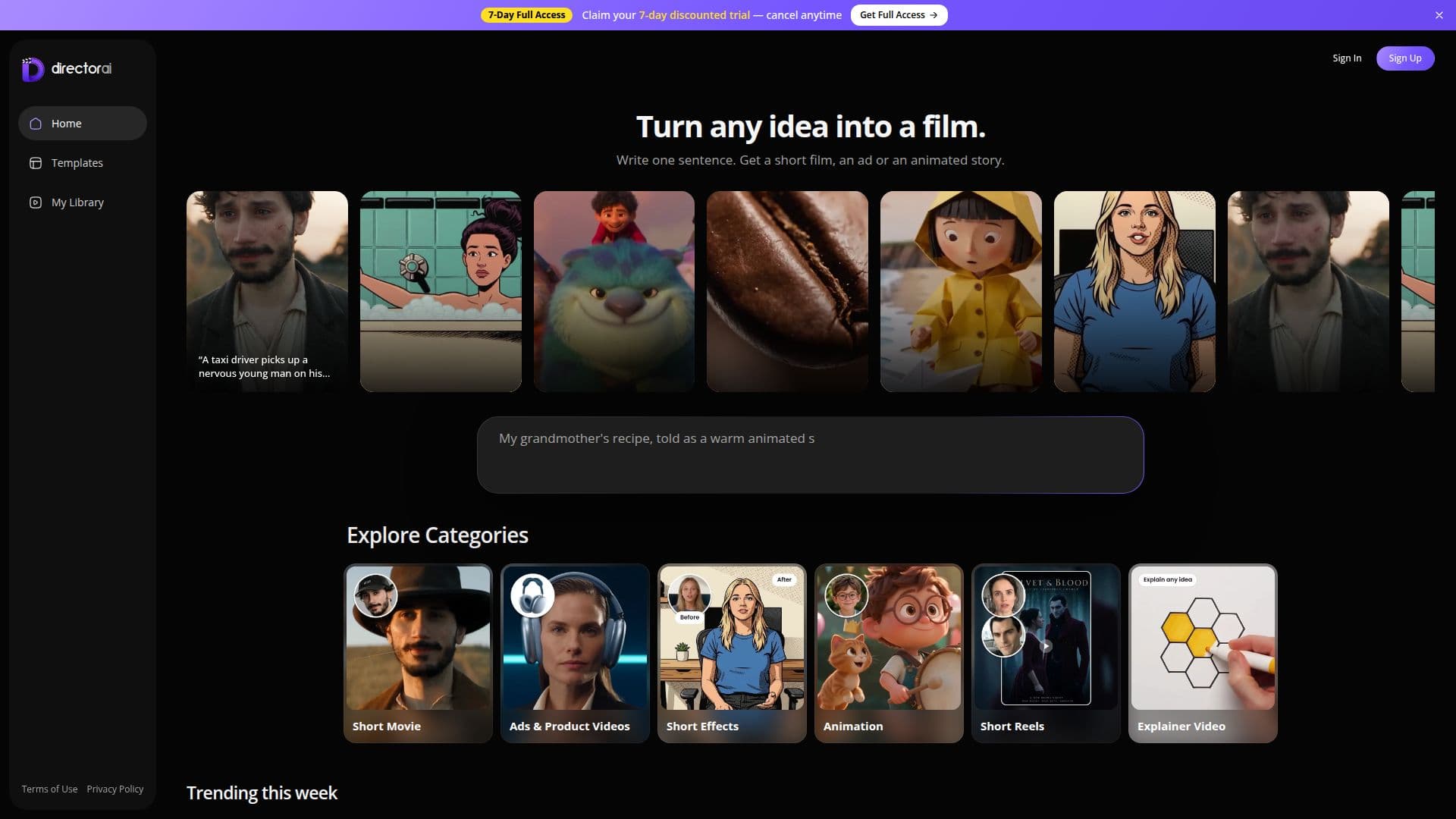Click Get Full Access button in banner
1456x819 pixels.
(899, 15)
